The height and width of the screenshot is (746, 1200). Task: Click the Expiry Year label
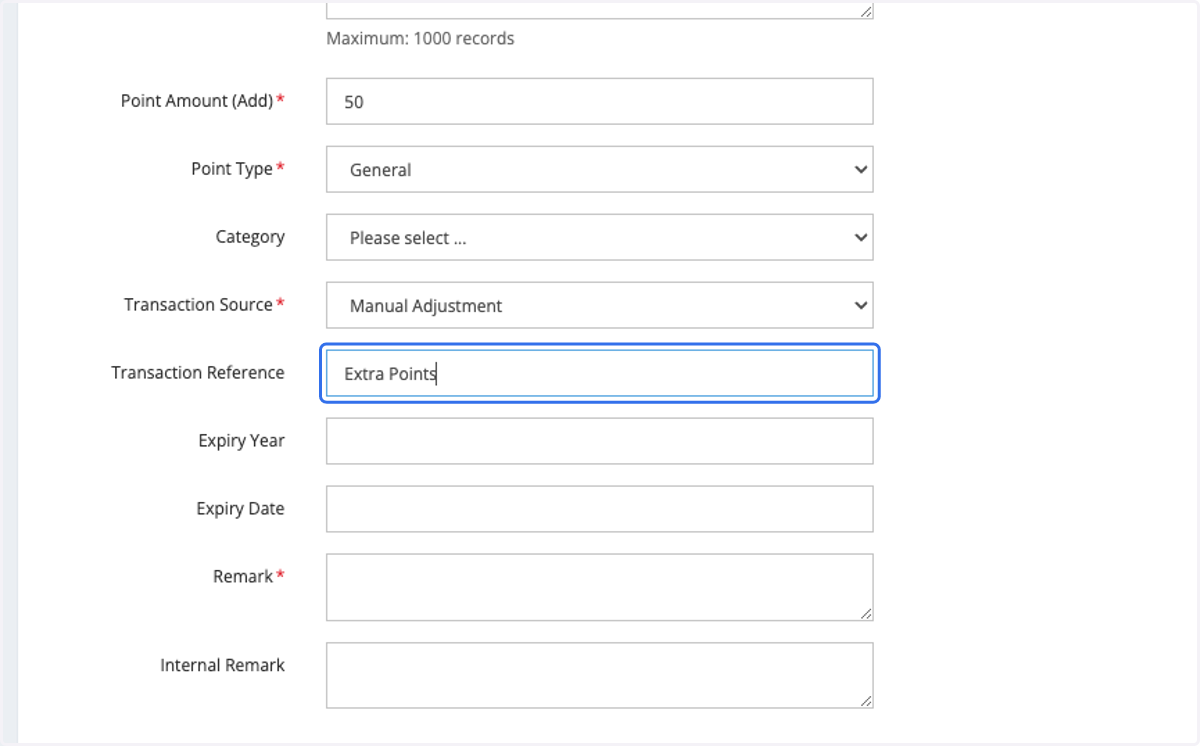pyautogui.click(x=242, y=441)
